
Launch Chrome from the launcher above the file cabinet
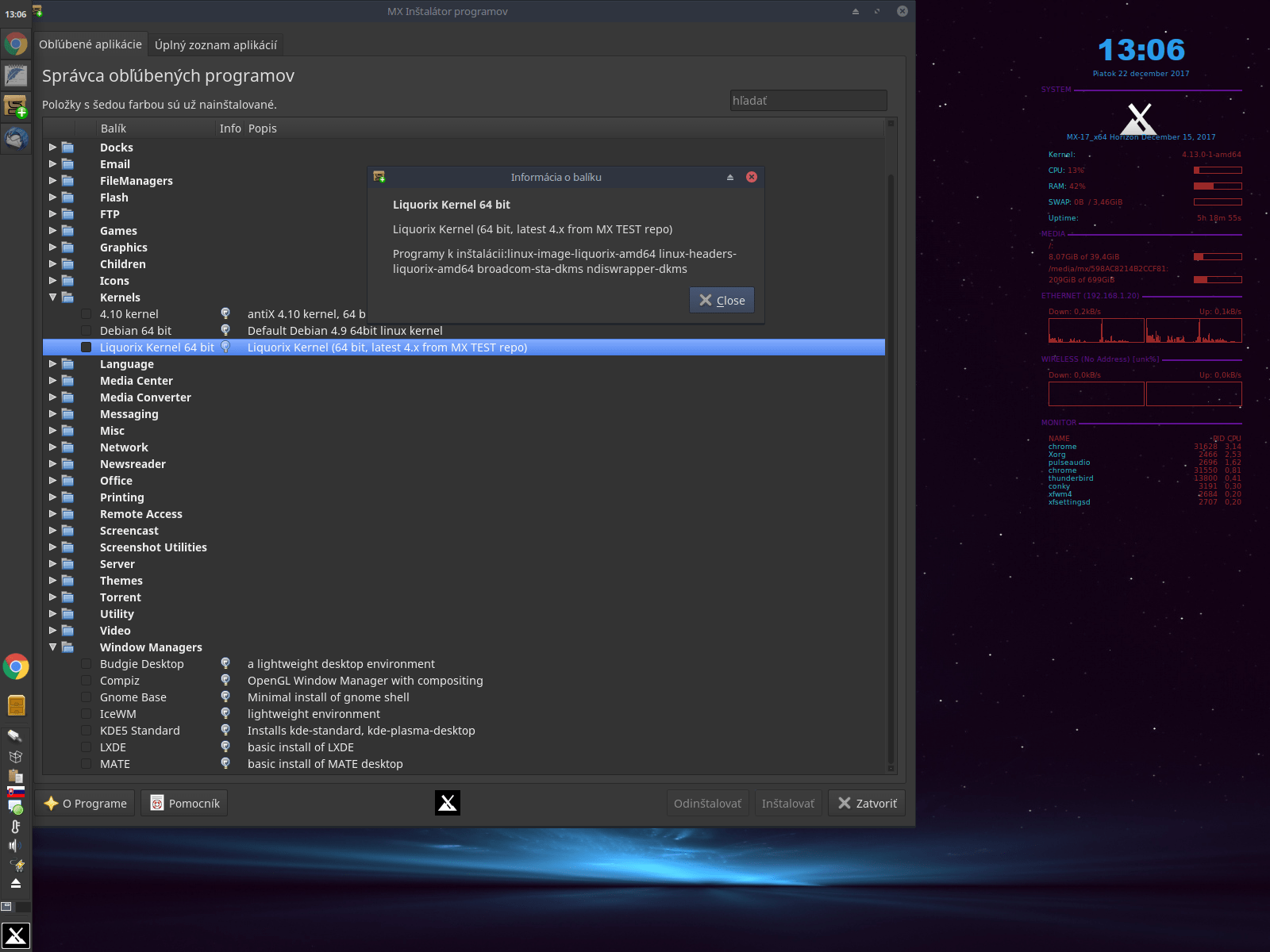(16, 666)
